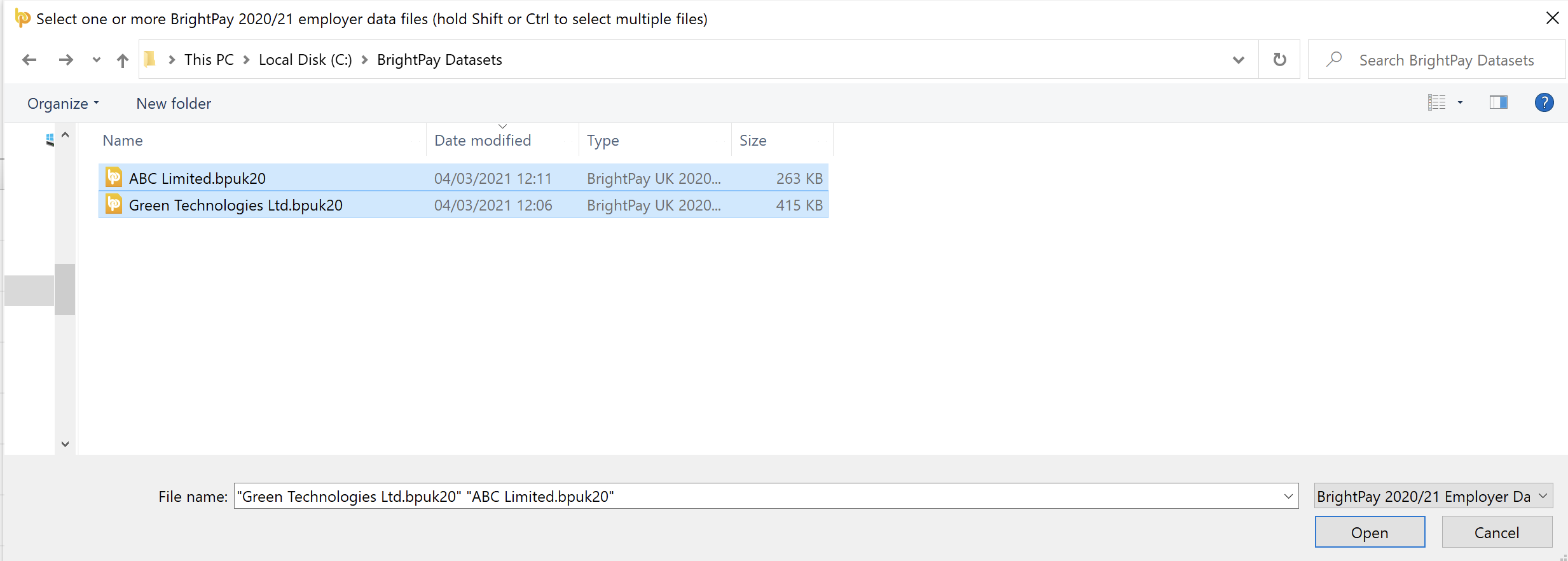Click the search magnifier icon
The height and width of the screenshot is (561, 1568).
[x=1334, y=59]
